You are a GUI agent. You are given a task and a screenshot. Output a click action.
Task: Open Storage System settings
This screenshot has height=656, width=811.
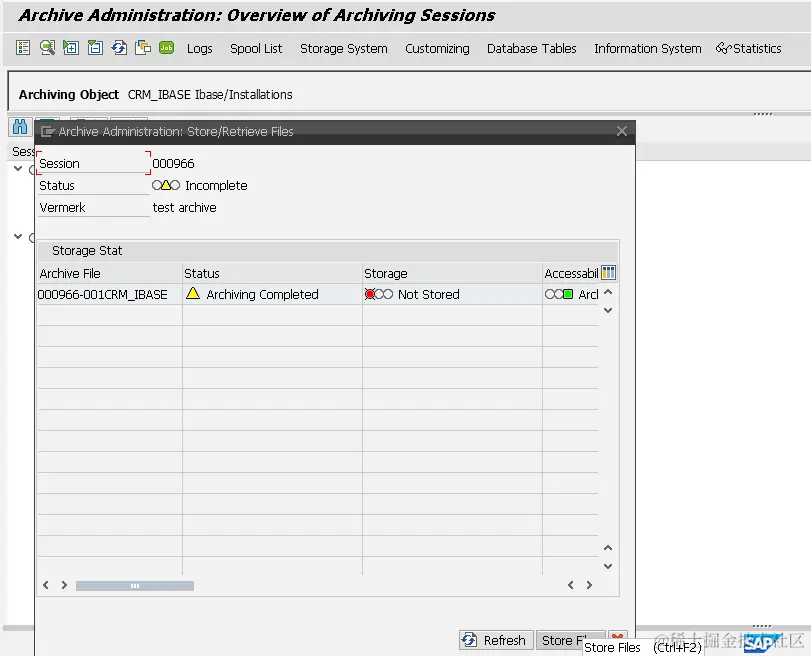343,49
